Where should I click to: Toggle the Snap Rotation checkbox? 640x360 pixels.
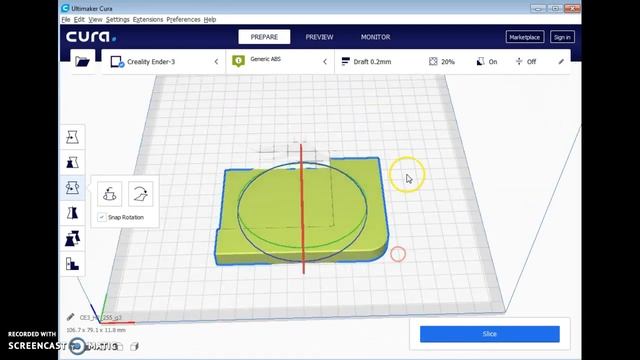102,217
